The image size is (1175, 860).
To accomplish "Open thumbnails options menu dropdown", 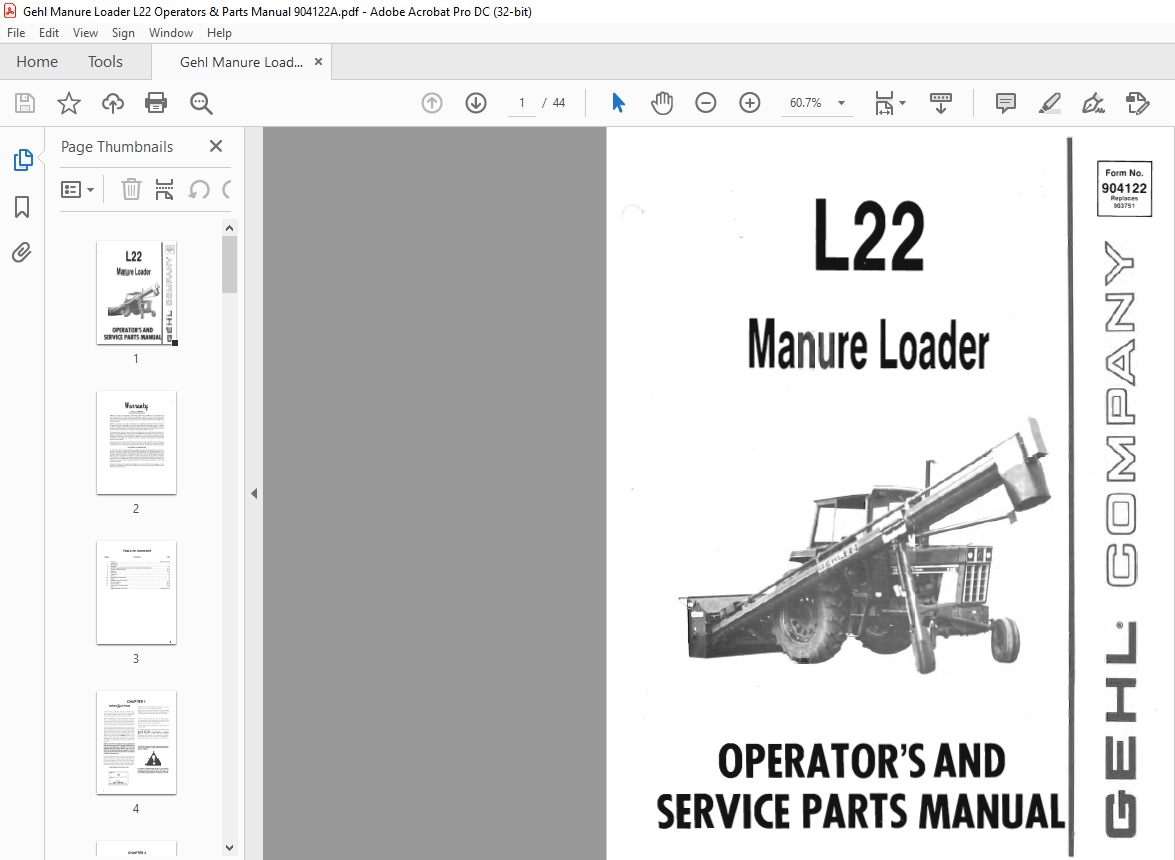I will (77, 190).
